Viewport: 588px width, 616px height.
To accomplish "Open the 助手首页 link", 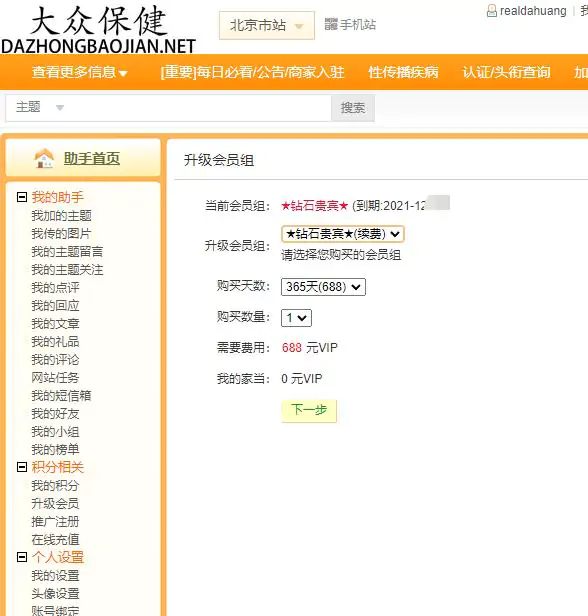I will [92, 159].
